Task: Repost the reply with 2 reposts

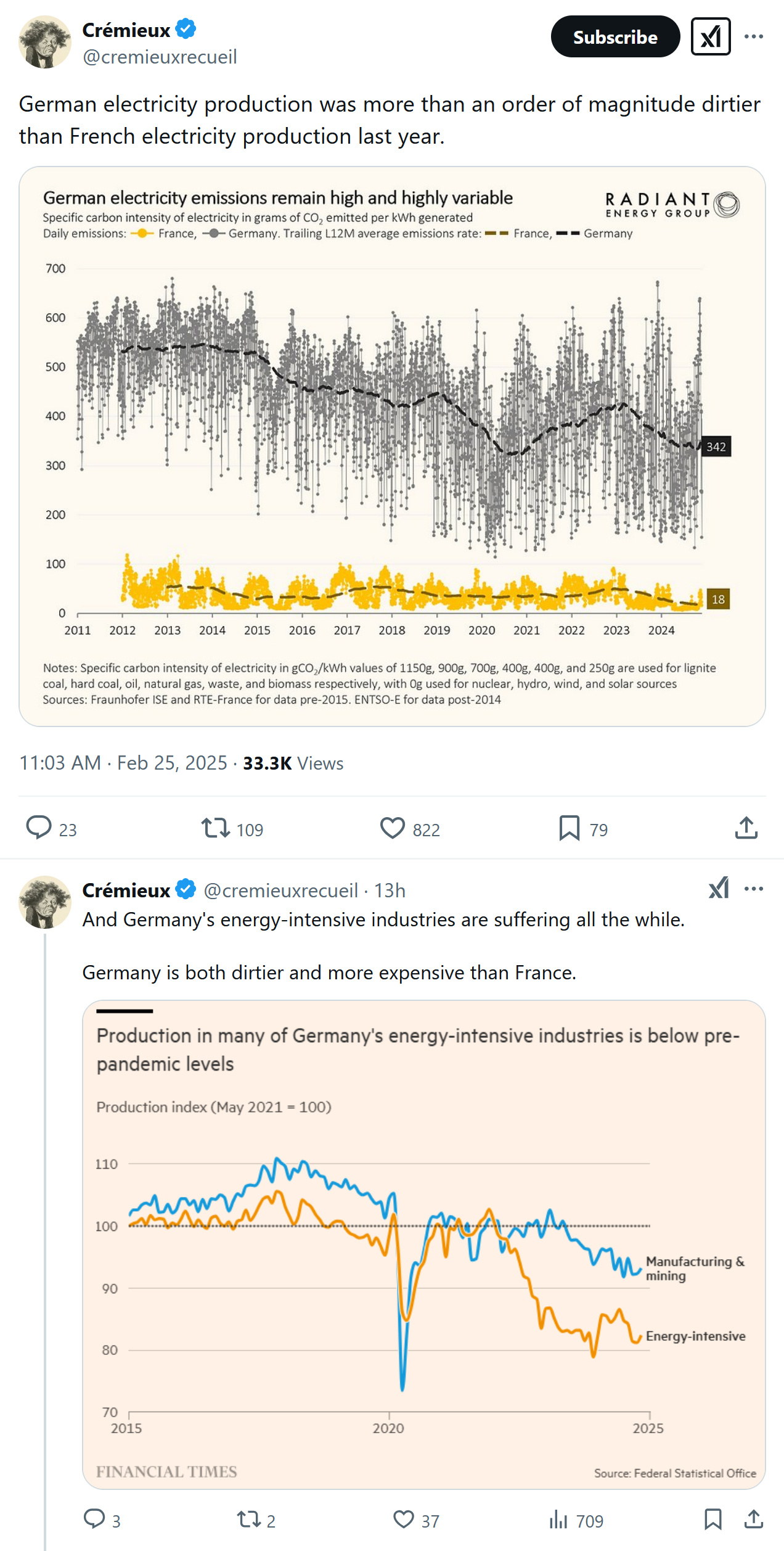Action: click(249, 1519)
